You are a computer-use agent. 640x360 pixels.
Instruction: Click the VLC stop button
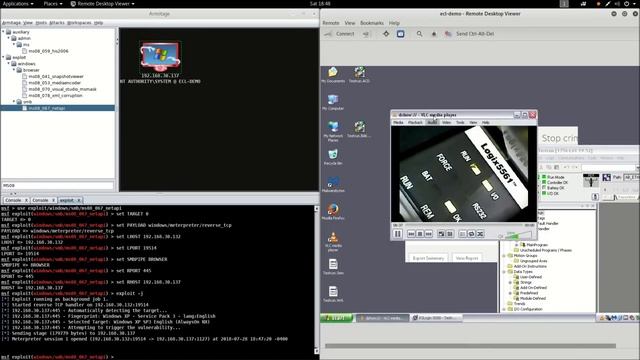point(420,234)
